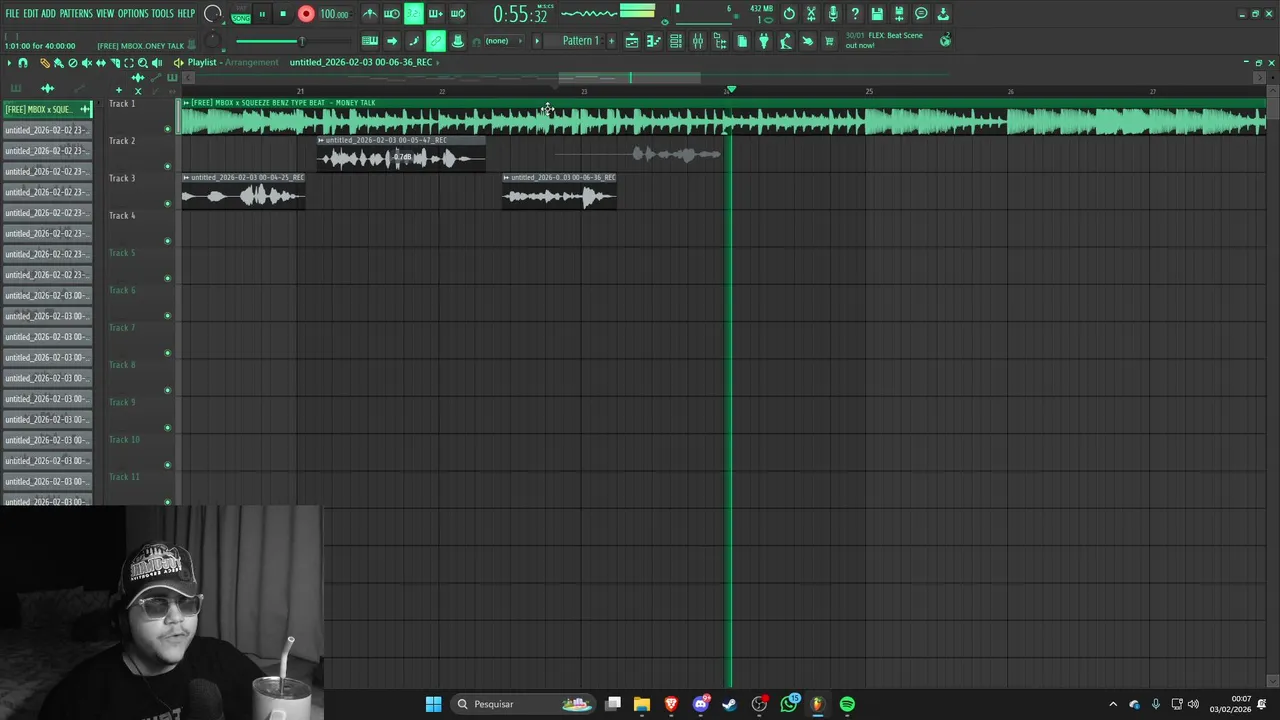Open the plugin database plug icon
Viewport: 1280px width, 720px height.
click(764, 41)
